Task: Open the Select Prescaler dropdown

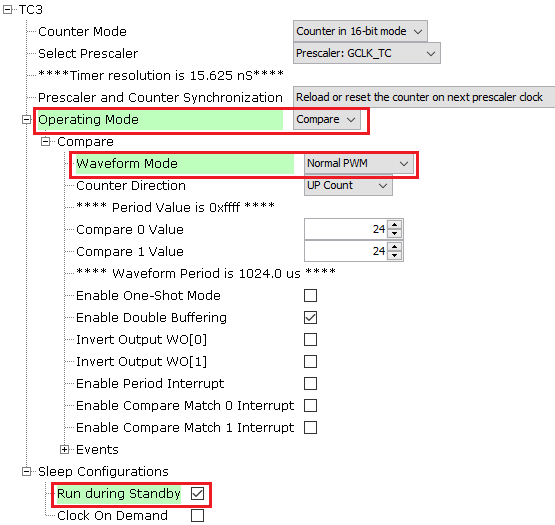Action: click(367, 53)
